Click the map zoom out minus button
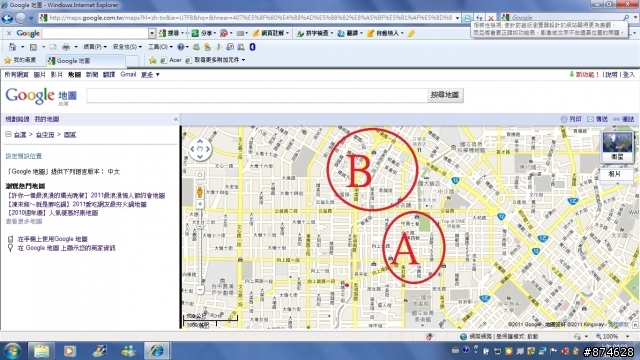640x360 pixels. click(x=200, y=290)
